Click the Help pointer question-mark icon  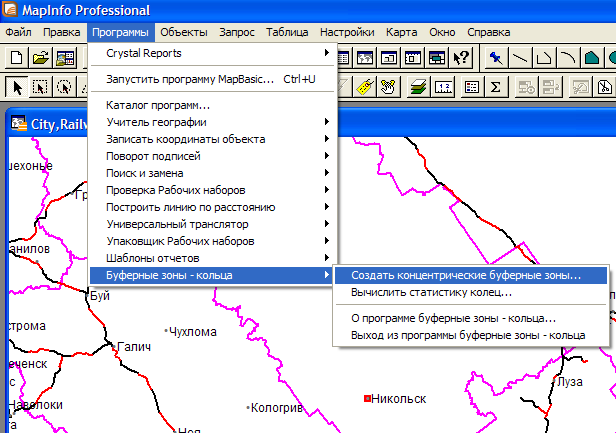click(460, 58)
